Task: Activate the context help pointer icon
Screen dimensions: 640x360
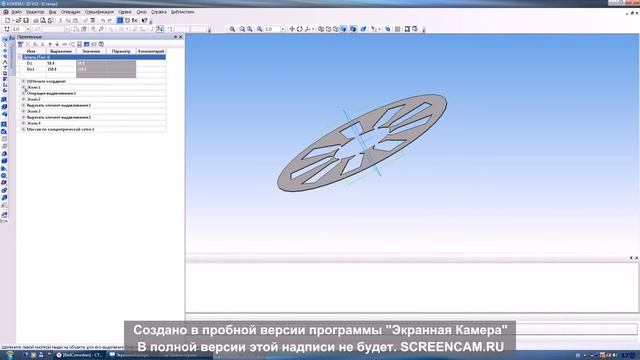Action: [144, 20]
